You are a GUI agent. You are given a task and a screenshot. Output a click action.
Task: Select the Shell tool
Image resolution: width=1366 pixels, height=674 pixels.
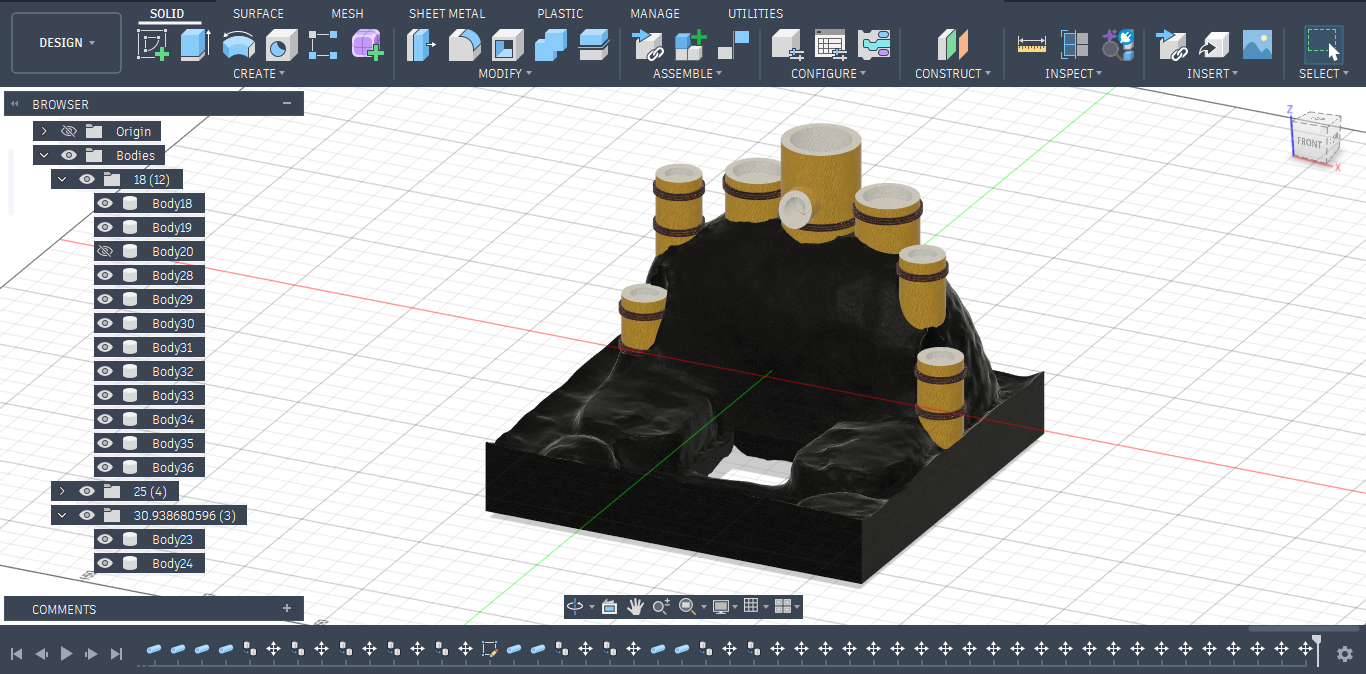(507, 45)
